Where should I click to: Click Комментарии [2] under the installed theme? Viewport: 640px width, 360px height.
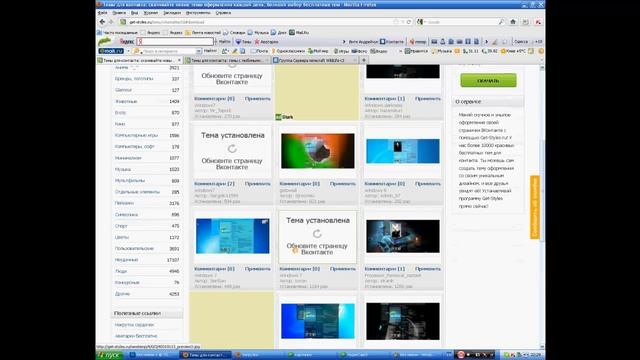[214, 184]
